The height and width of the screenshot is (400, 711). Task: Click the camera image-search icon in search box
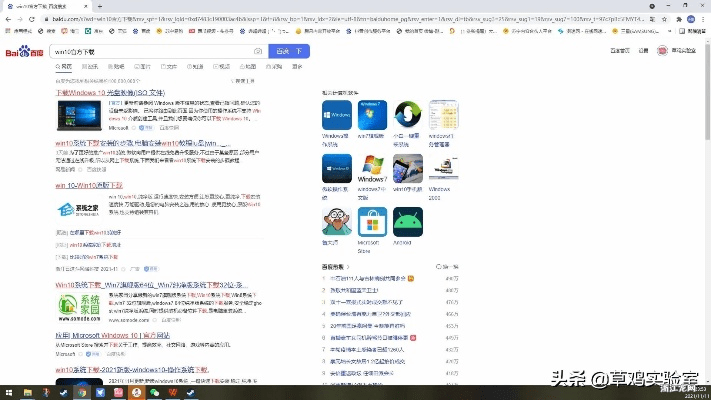pyautogui.click(x=258, y=51)
